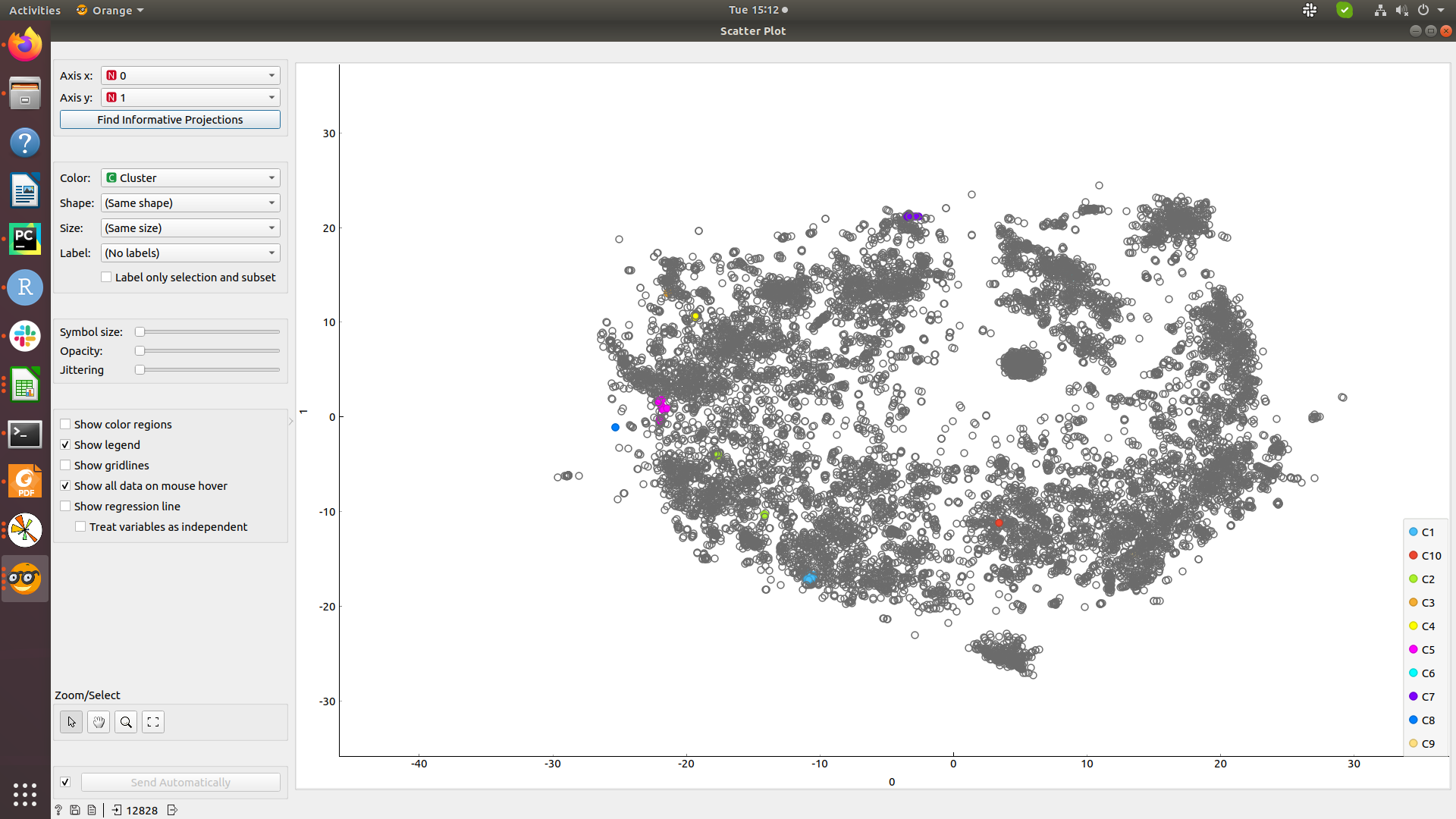Image resolution: width=1456 pixels, height=819 pixels.
Task: Enable Show color regions
Action: (x=65, y=424)
